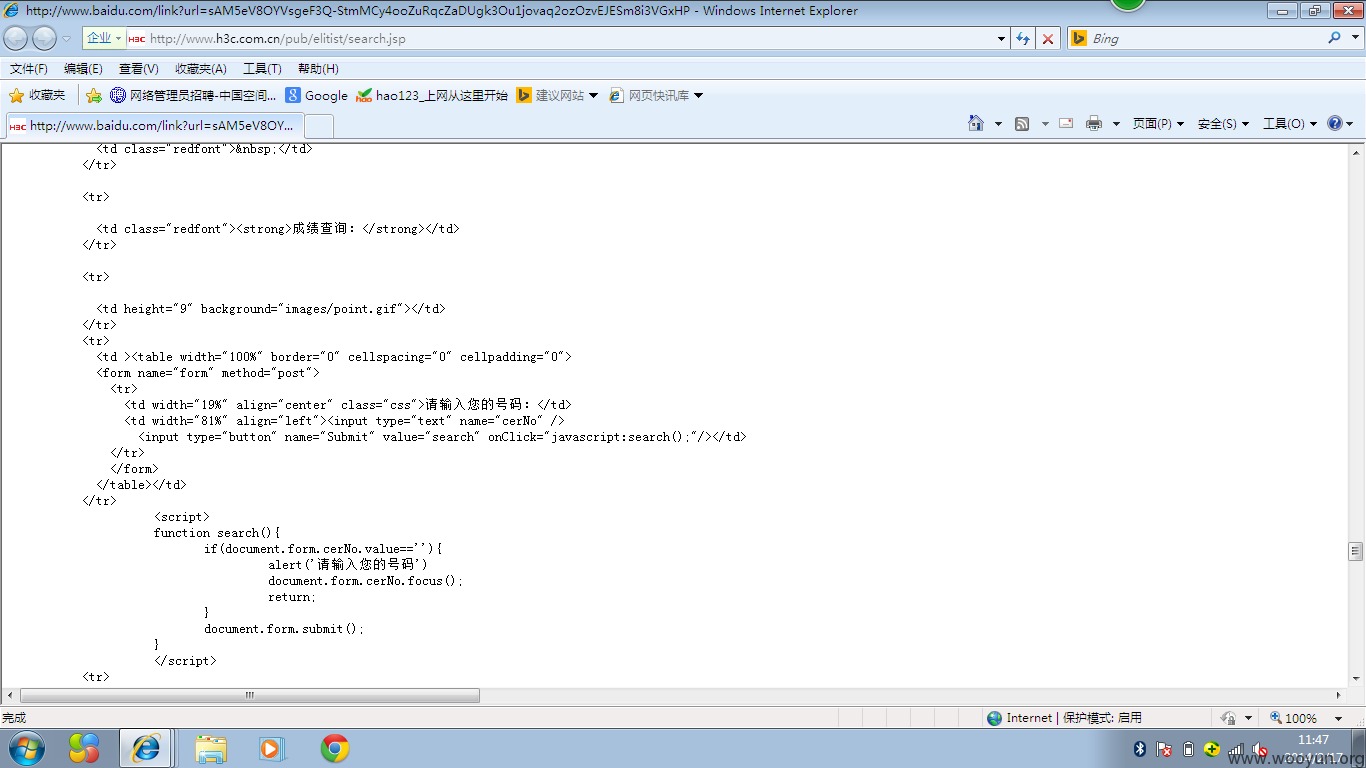Click the Internet protected mode status zone
The height and width of the screenshot is (768, 1366).
[x=1064, y=718]
